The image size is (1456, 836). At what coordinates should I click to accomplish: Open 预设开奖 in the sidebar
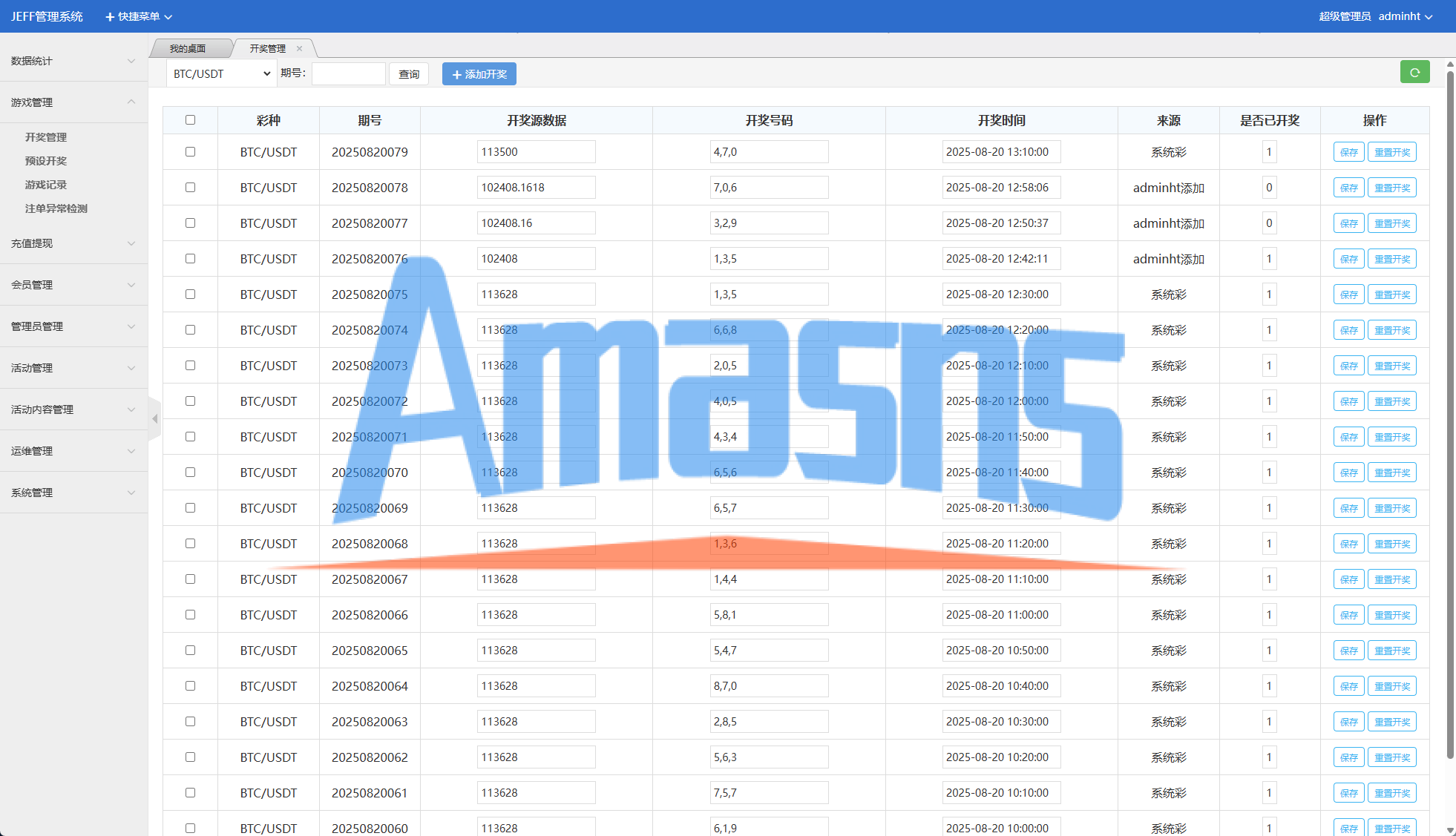pos(46,161)
